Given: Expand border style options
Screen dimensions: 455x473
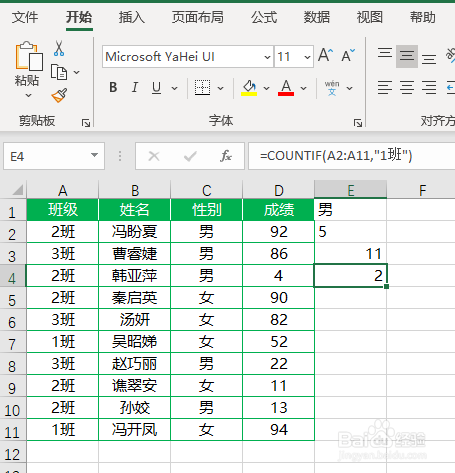Looking at the screenshot, I should pyautogui.click(x=220, y=88).
